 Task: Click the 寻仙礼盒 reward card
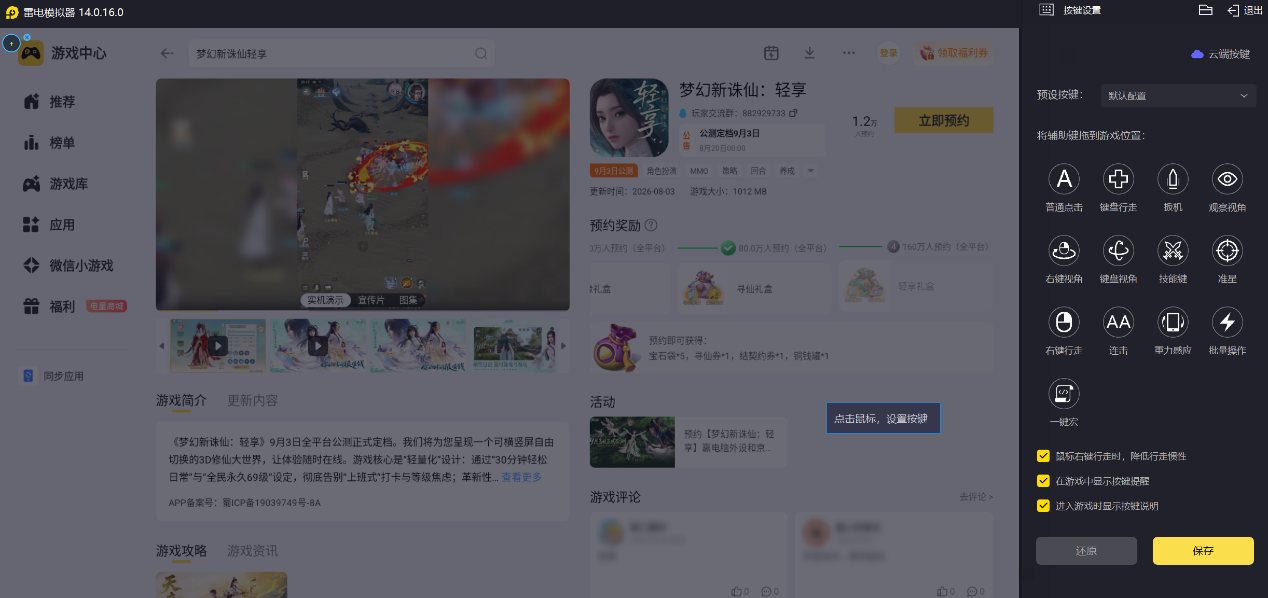click(x=754, y=288)
